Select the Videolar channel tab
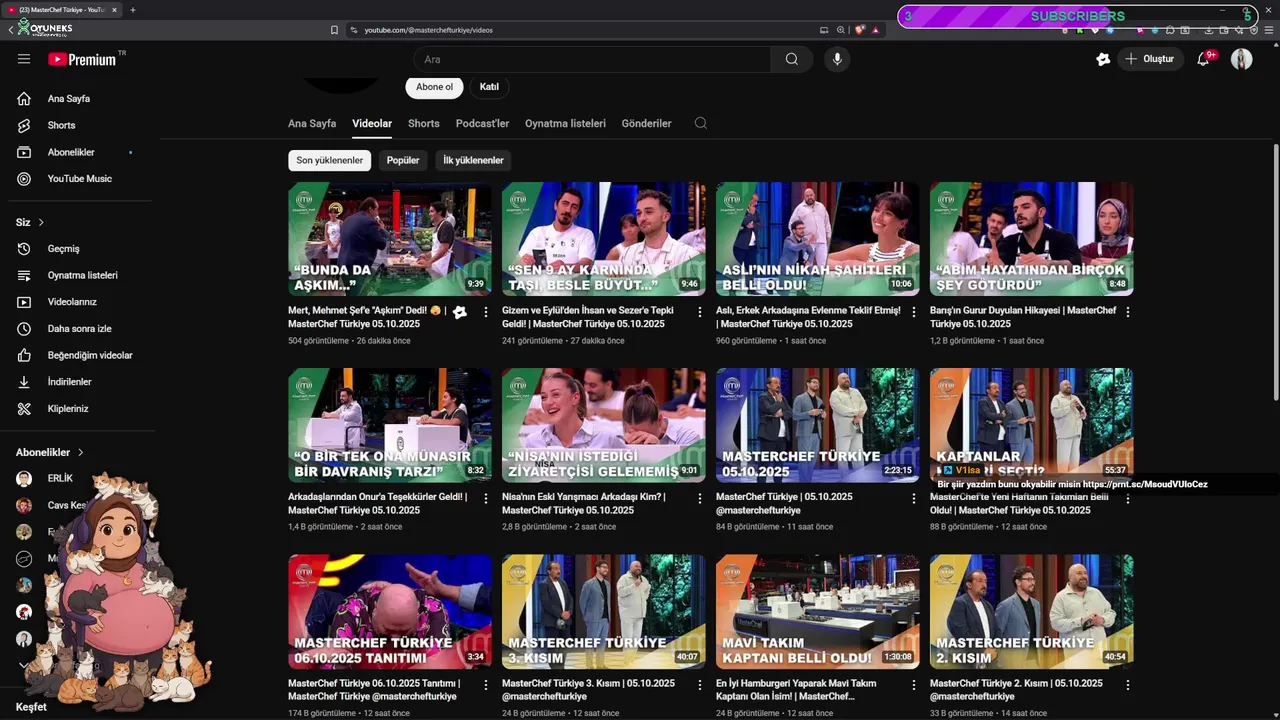1280x720 pixels. click(372, 123)
